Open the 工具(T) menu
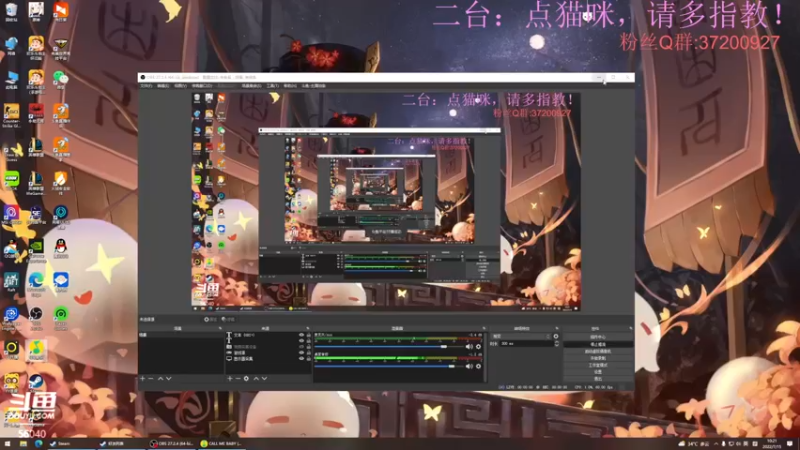 (x=273, y=86)
